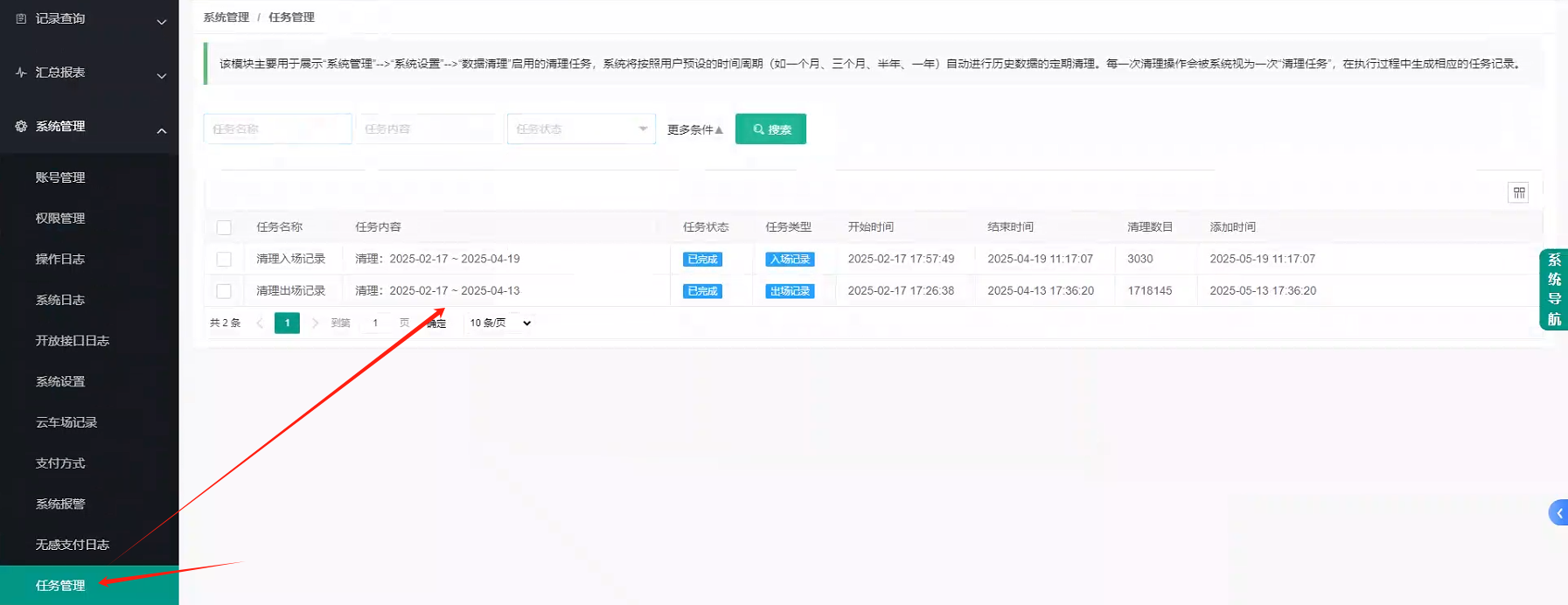Select 任务管理 in sidebar

[89, 585]
